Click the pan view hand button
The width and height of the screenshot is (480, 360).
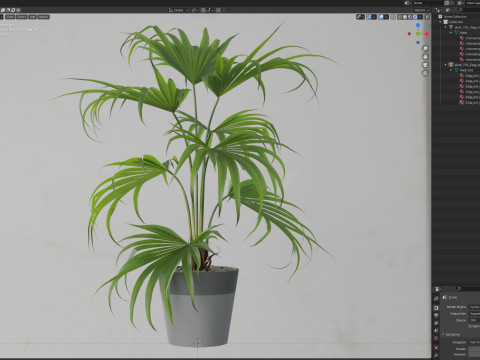[x=425, y=56]
